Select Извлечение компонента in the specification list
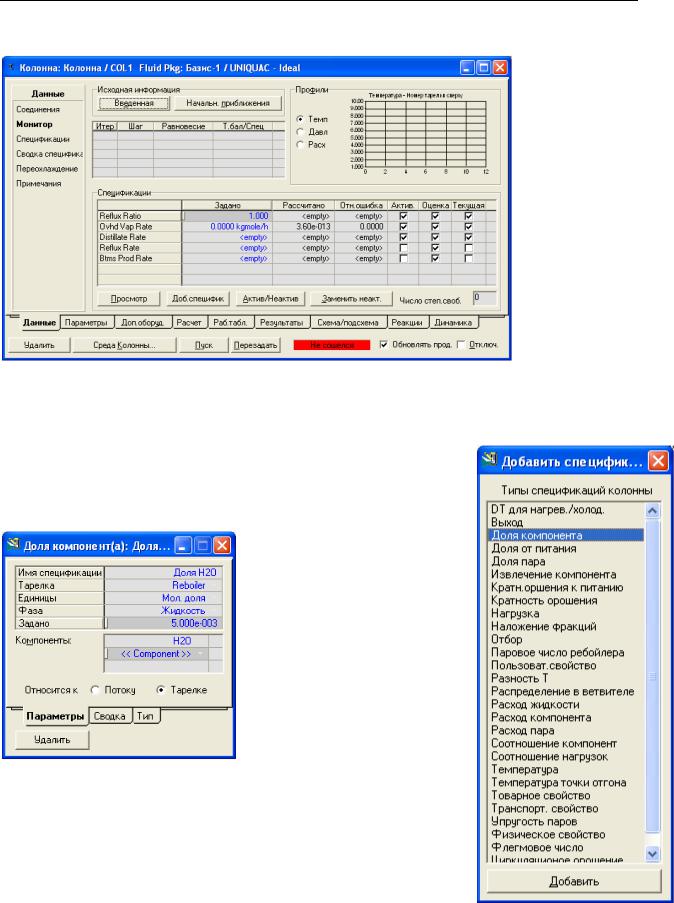Screen dimensions: 674x903 (554, 575)
